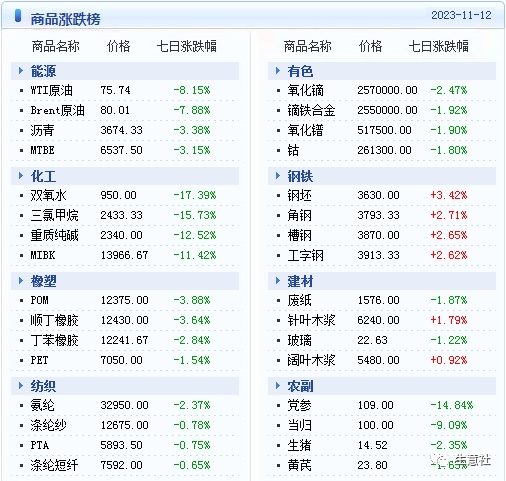Click the WTI原油 price 75.74
The image size is (506, 481).
point(115,90)
